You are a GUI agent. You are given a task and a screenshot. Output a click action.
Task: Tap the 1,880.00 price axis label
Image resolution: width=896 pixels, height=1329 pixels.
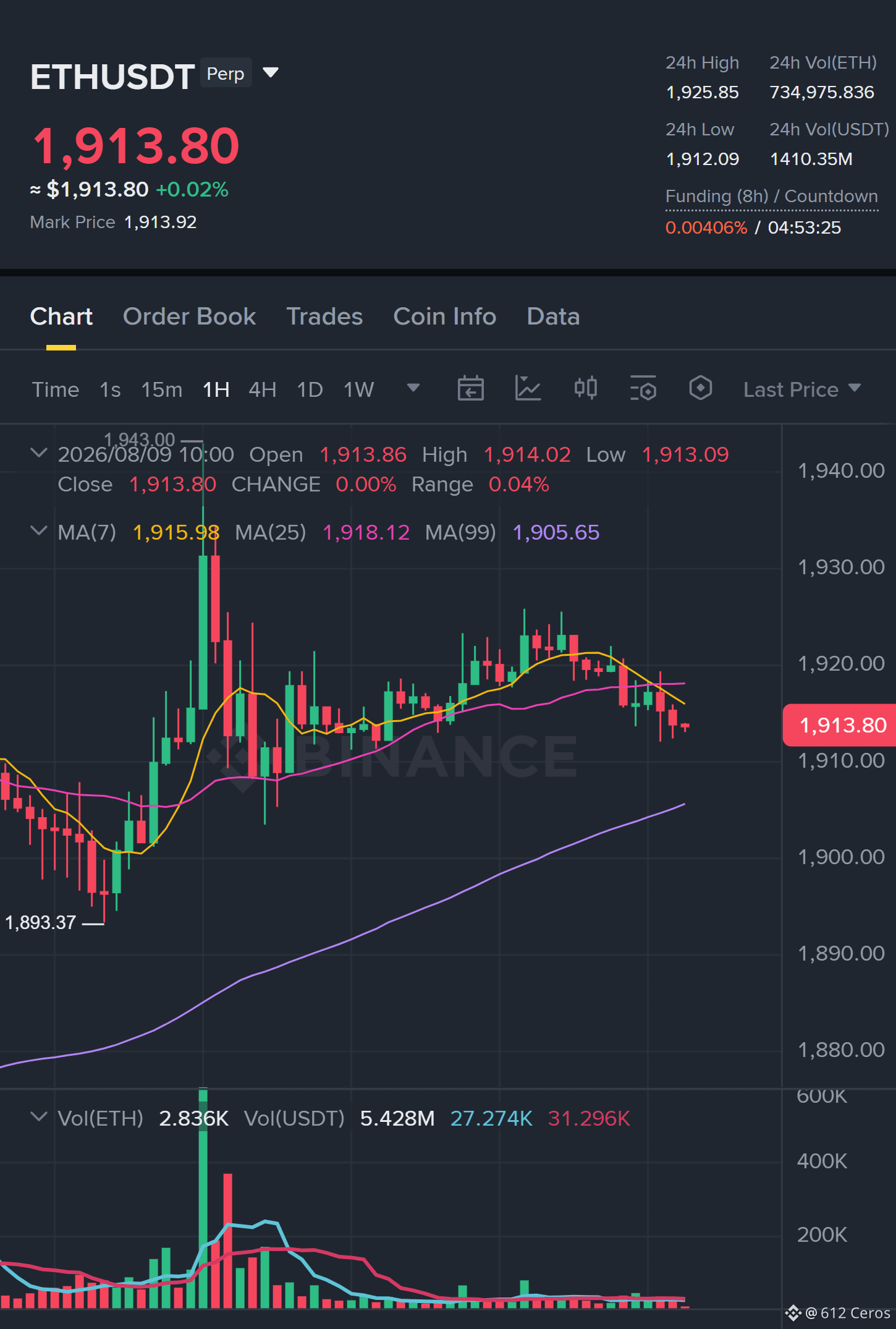pos(841,1050)
